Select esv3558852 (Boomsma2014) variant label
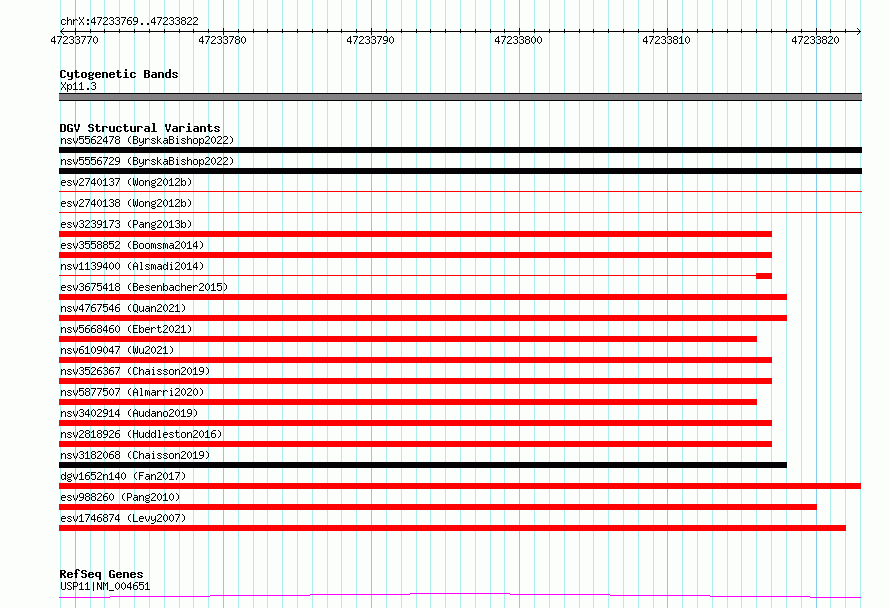890x608 pixels. point(132,245)
